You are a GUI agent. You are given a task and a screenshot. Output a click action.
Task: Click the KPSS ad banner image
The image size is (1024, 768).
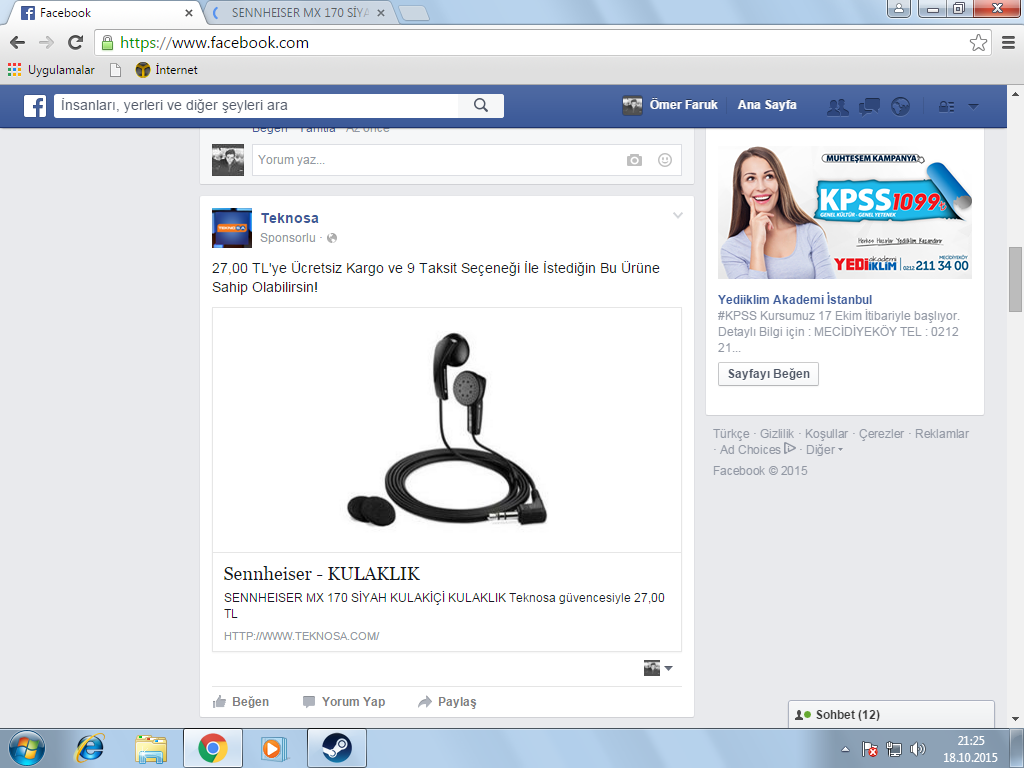point(844,212)
